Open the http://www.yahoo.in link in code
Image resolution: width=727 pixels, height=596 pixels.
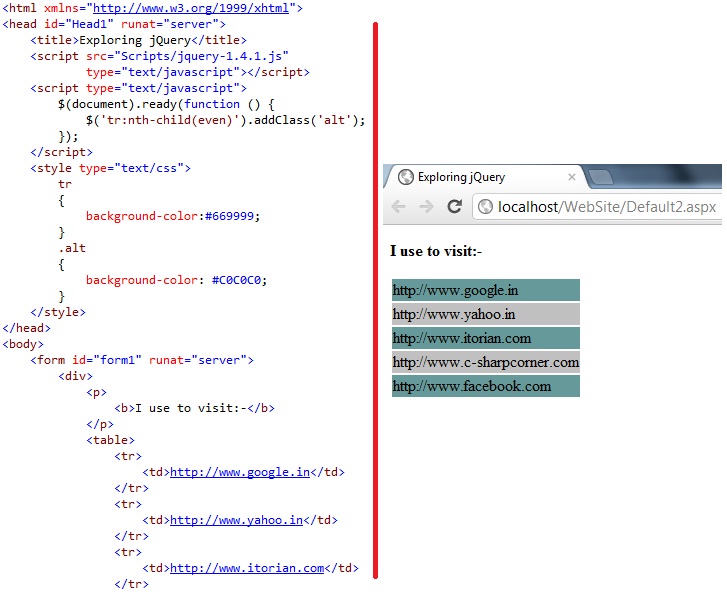pos(236,520)
